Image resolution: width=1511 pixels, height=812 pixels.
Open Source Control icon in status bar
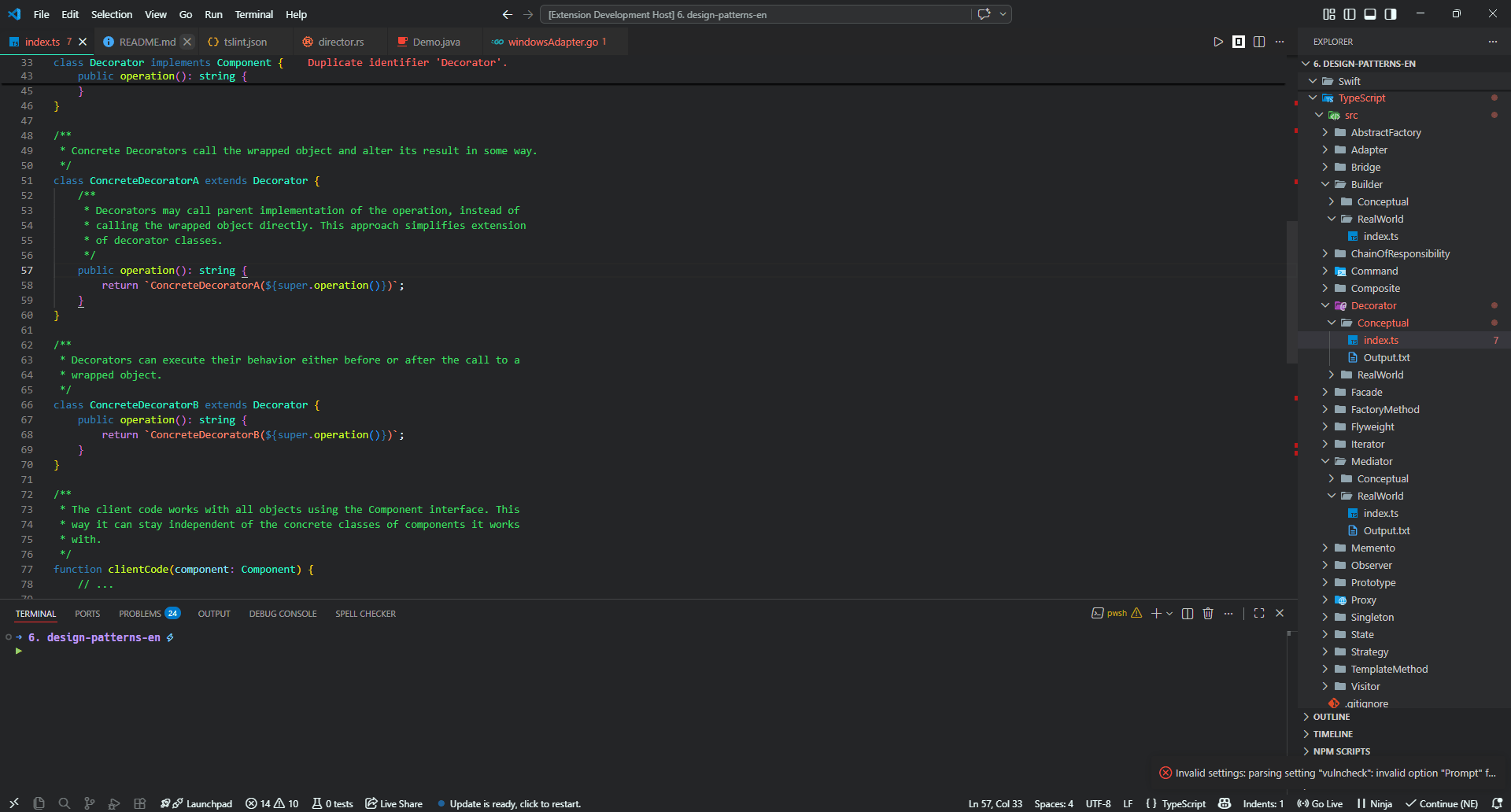tap(90, 803)
